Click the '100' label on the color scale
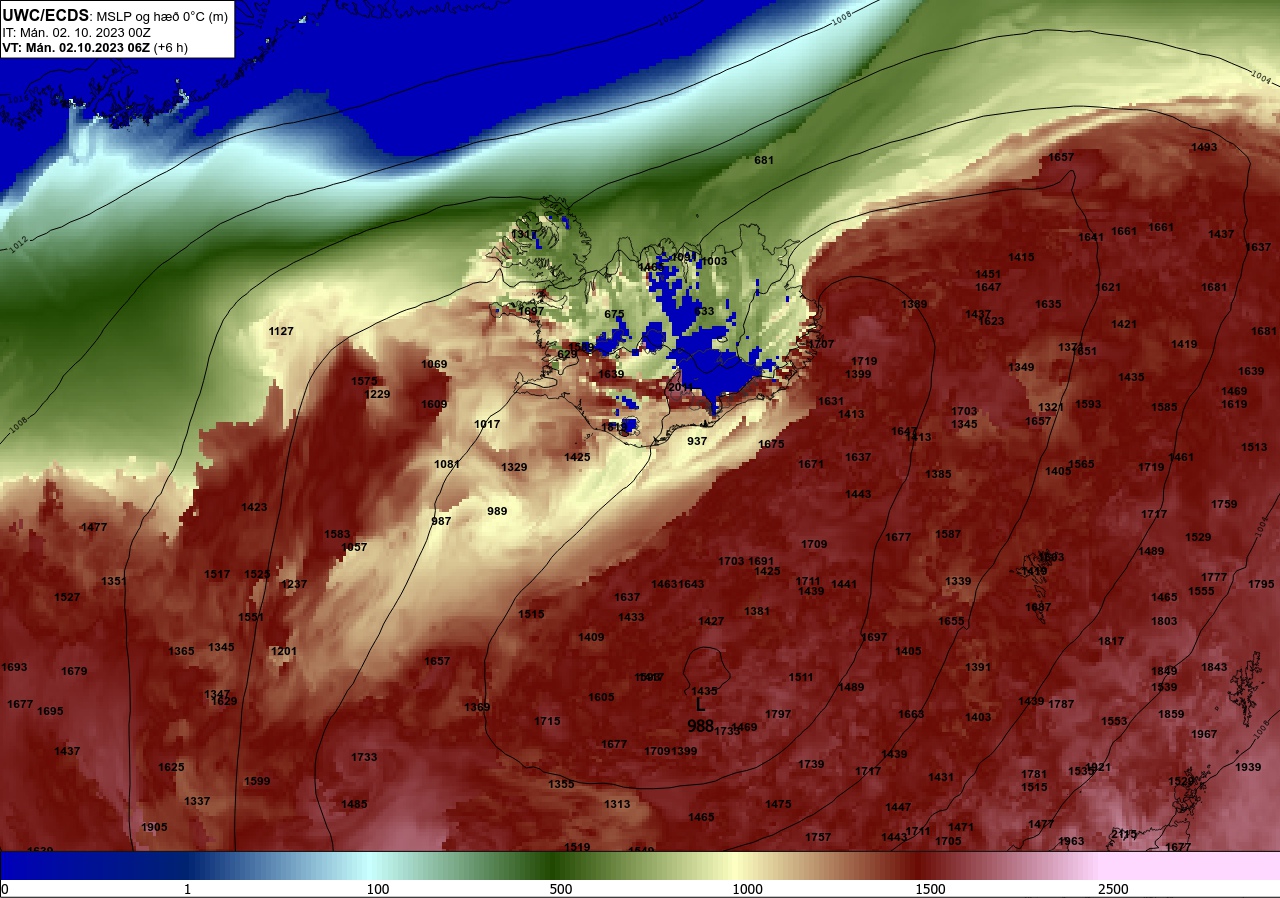Viewport: 1280px width, 898px height. coord(378,889)
